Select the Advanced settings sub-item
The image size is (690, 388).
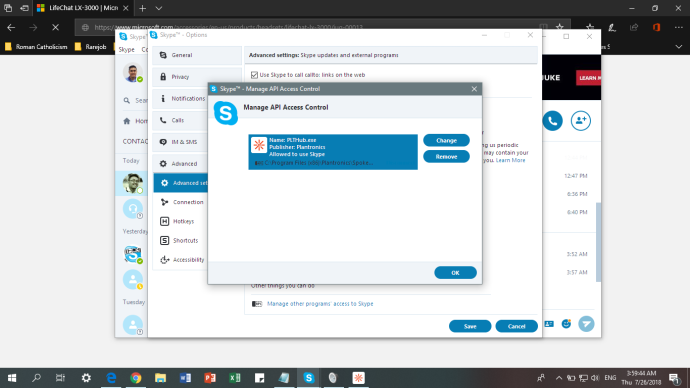[181, 183]
